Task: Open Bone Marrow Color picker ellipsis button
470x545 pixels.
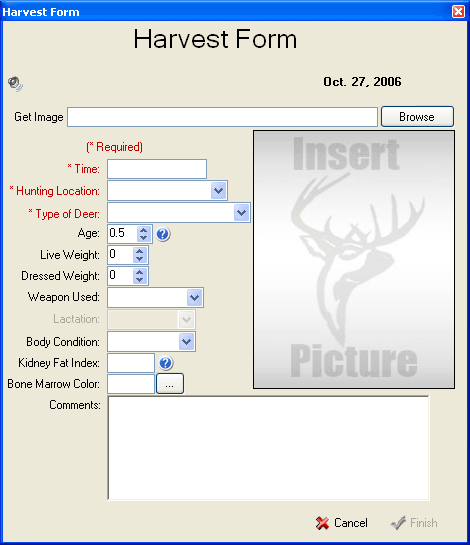Action: (170, 384)
